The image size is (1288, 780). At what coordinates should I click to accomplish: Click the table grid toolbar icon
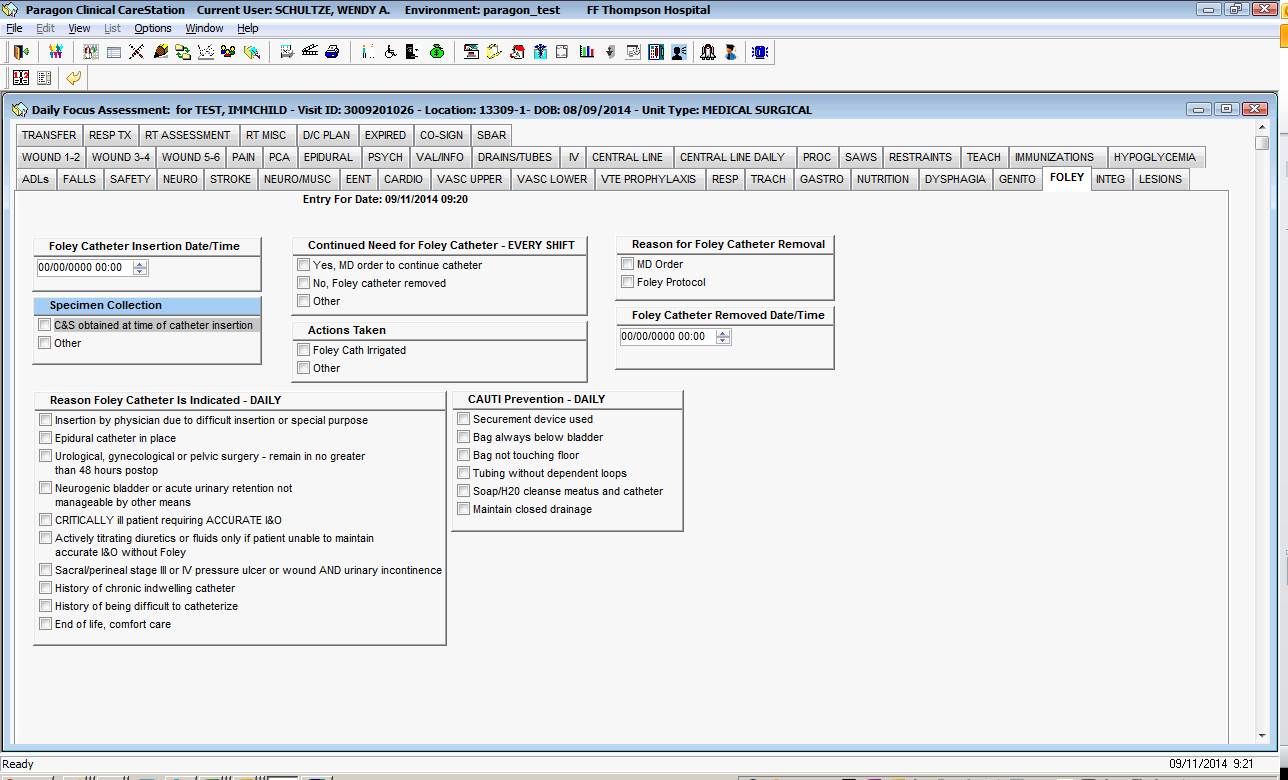tap(113, 52)
